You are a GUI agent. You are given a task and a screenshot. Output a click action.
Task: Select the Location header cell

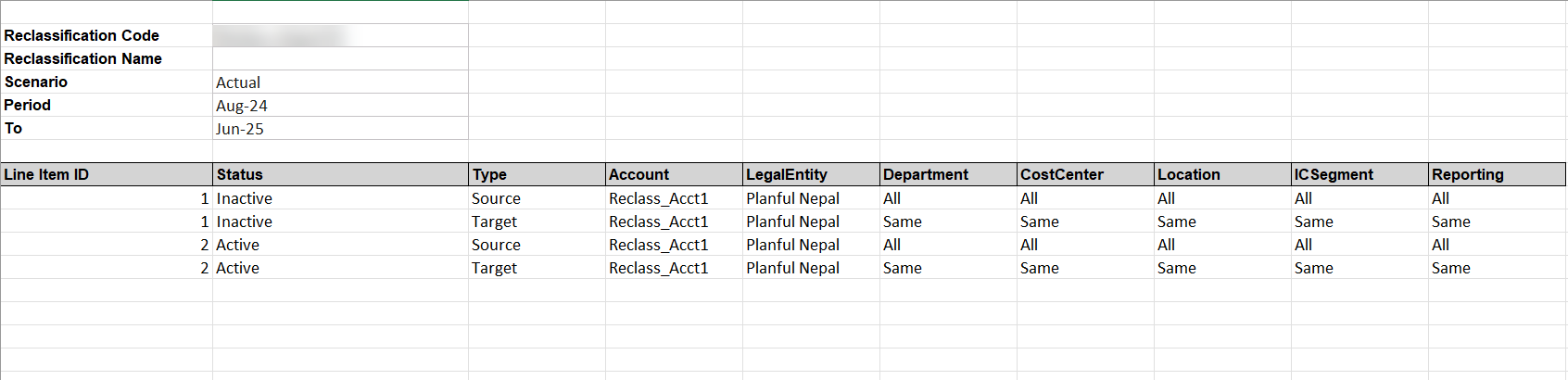(x=1222, y=174)
